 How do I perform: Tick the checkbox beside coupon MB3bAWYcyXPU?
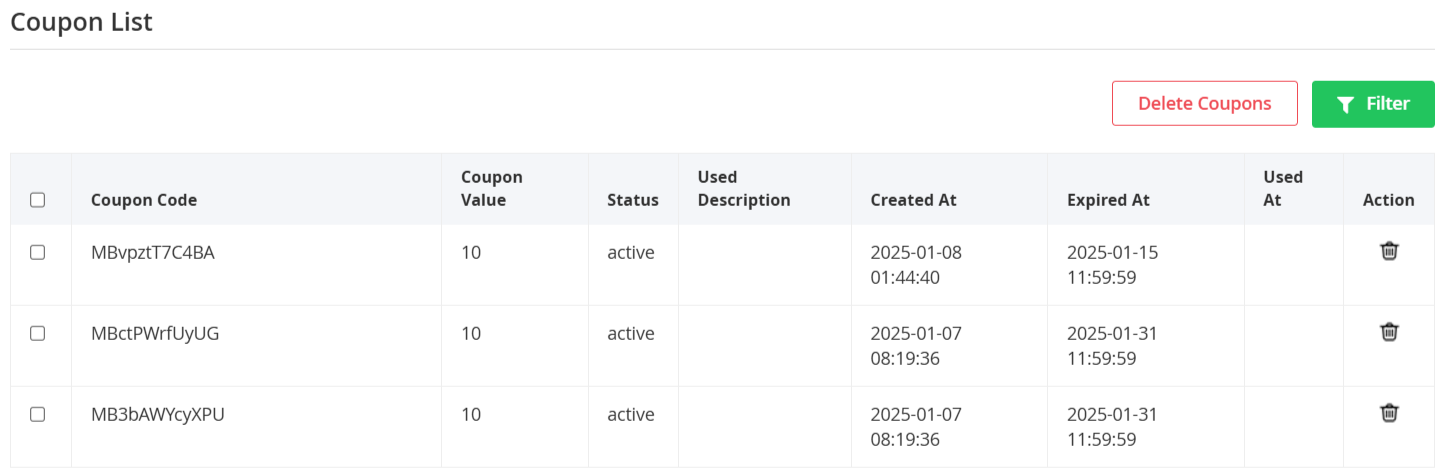tap(38, 415)
